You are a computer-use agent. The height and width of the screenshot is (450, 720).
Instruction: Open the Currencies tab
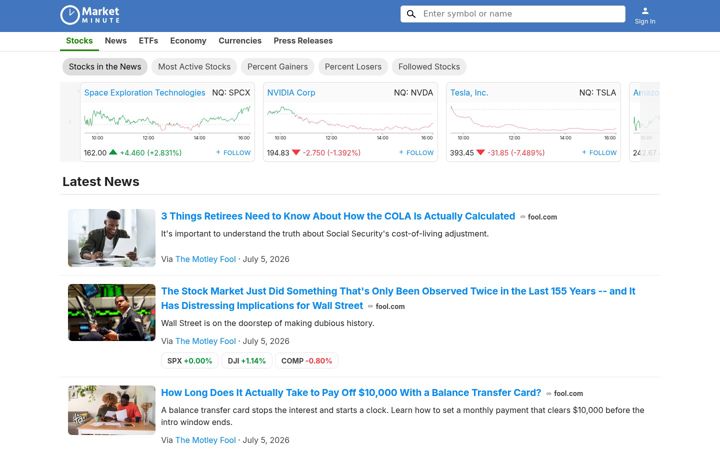(x=240, y=41)
